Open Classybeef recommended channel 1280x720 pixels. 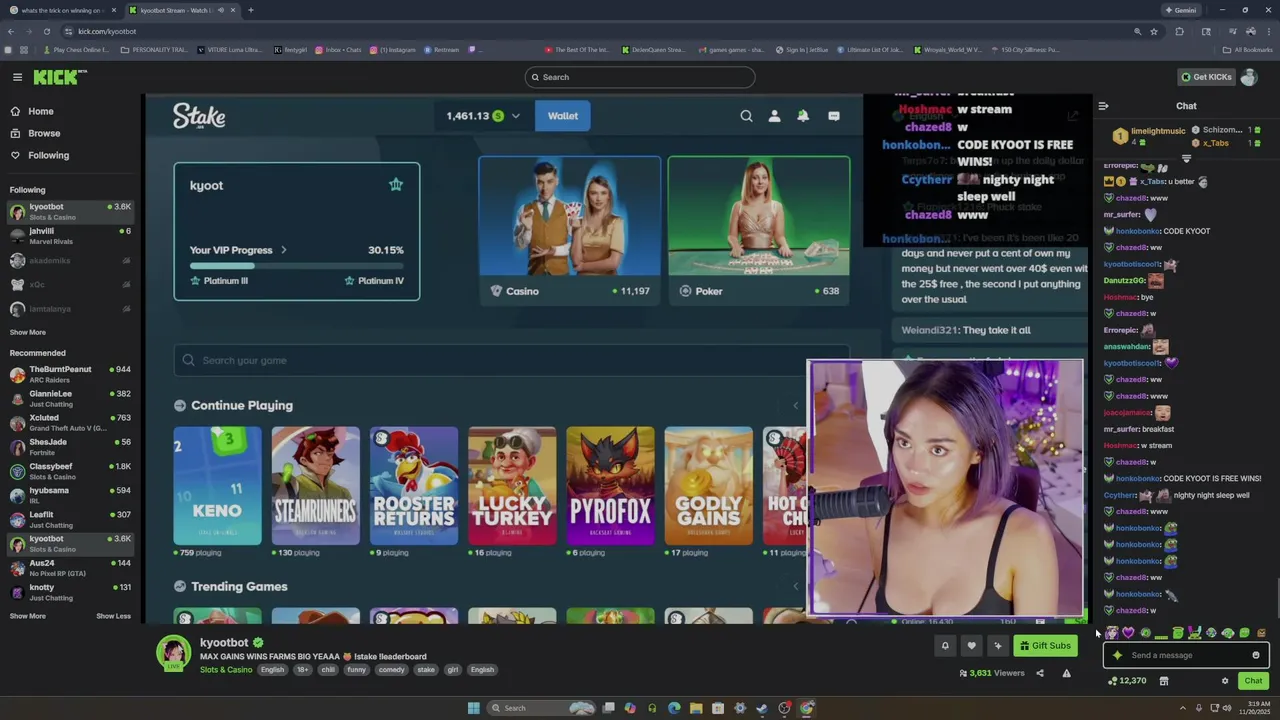[70, 471]
